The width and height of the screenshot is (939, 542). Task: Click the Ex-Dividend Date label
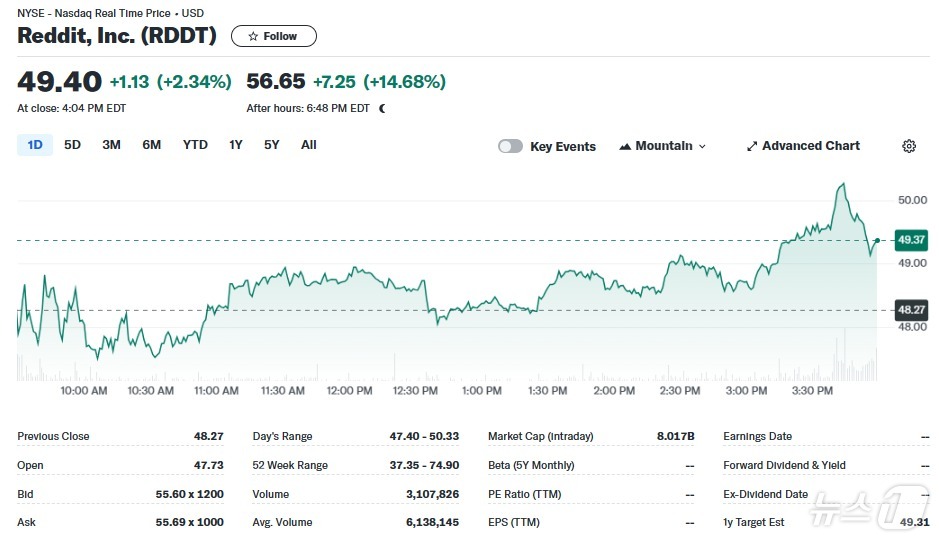point(765,494)
